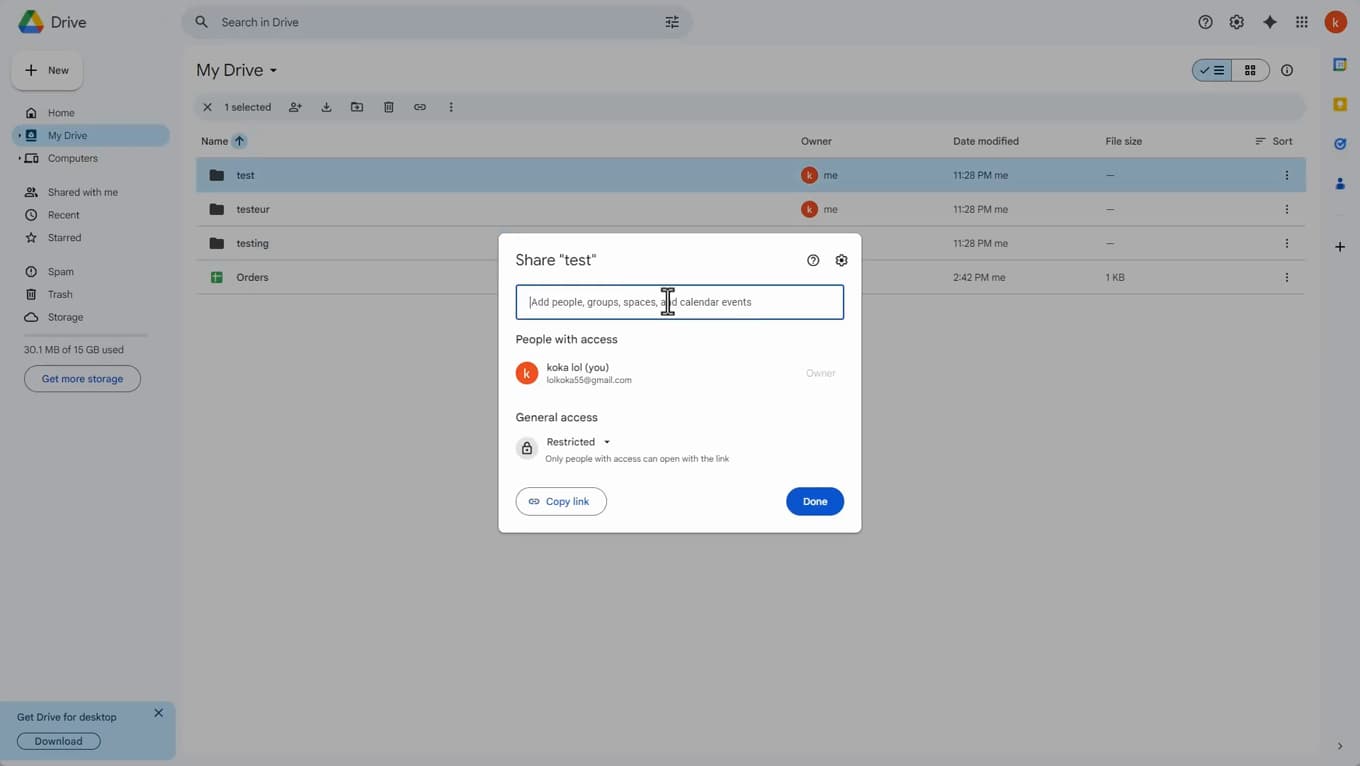The image size is (1360, 766).
Task: Click the Move to folder icon
Action: (x=357, y=107)
